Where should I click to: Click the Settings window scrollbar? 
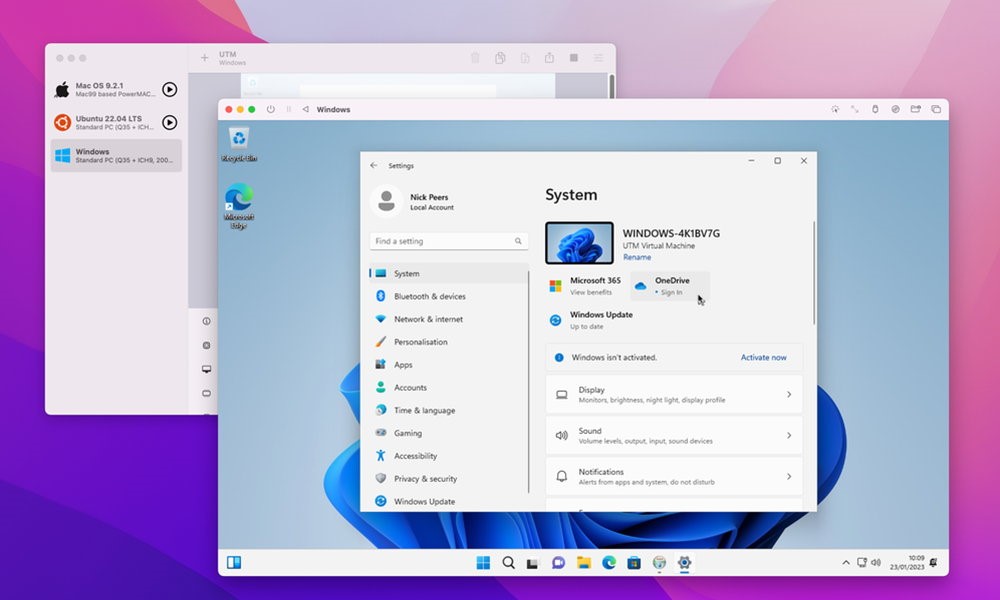pyautogui.click(x=813, y=274)
